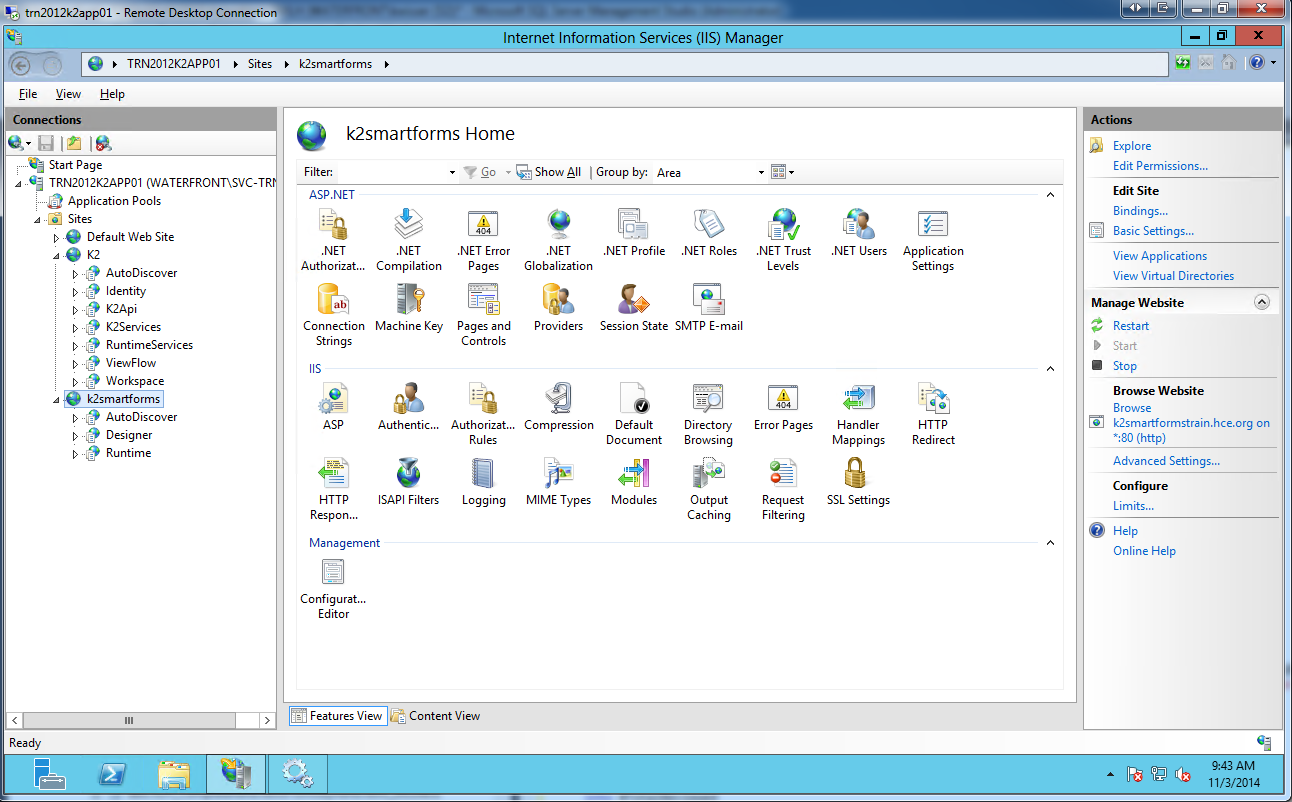
Task: Open Basic Settings... link
Action: point(1153,231)
